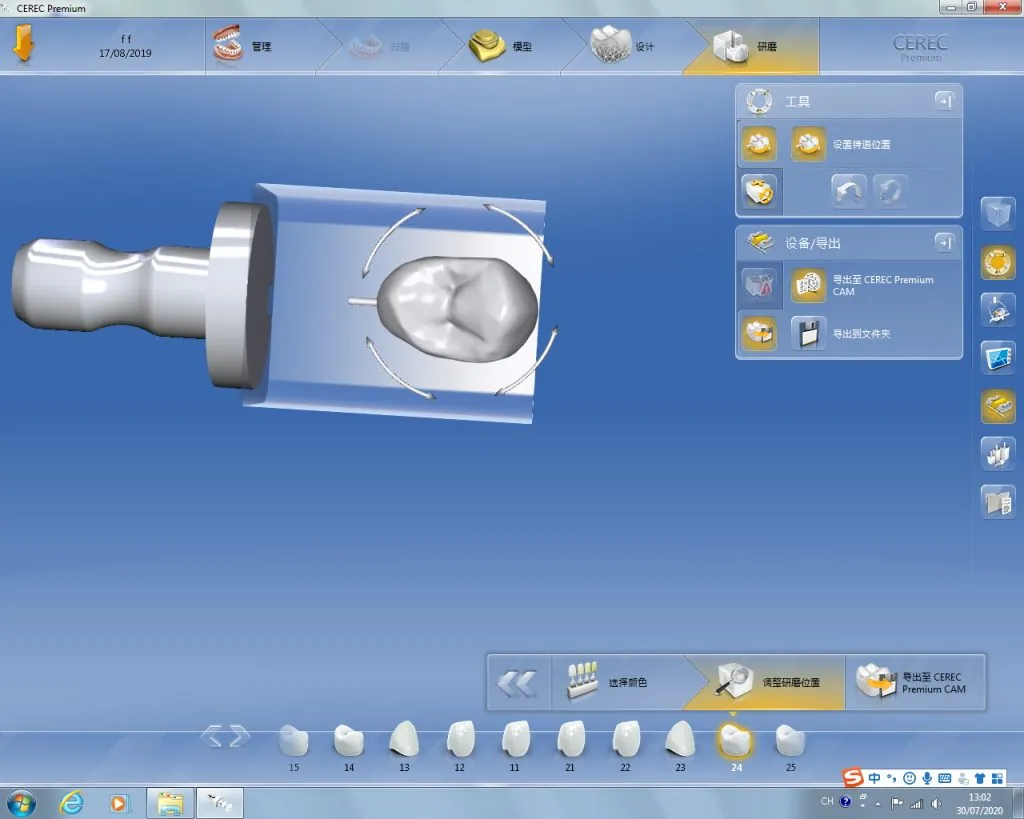Toggle the orange tools wheel side button
Screen dimensions: 1024x819
point(997,262)
